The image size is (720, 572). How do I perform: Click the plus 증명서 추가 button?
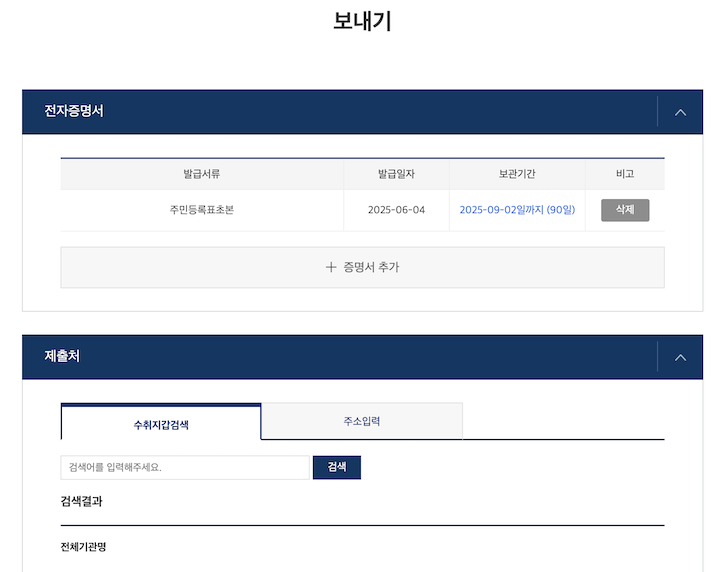tap(362, 267)
